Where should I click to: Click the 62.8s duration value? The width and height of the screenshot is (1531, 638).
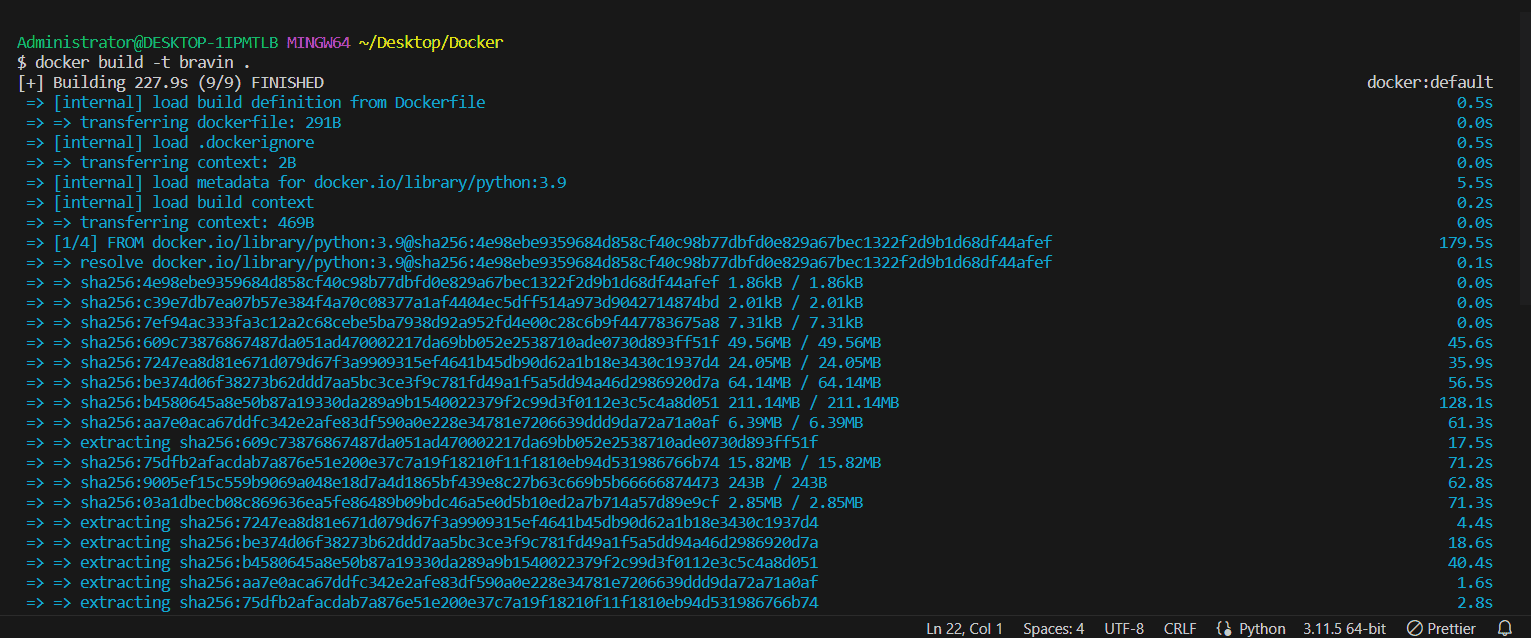coord(1470,482)
